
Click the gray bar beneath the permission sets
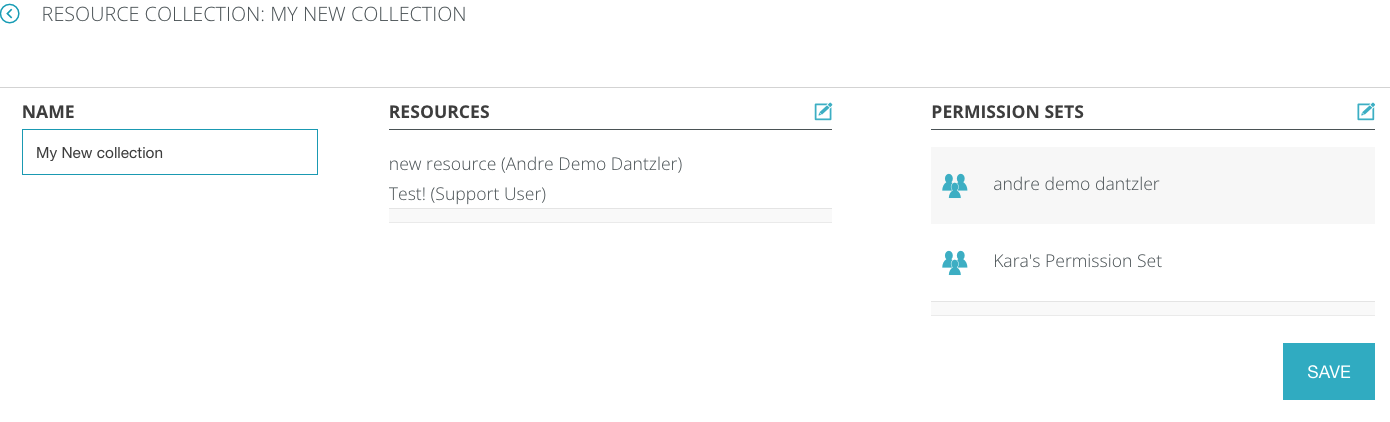tap(1152, 308)
